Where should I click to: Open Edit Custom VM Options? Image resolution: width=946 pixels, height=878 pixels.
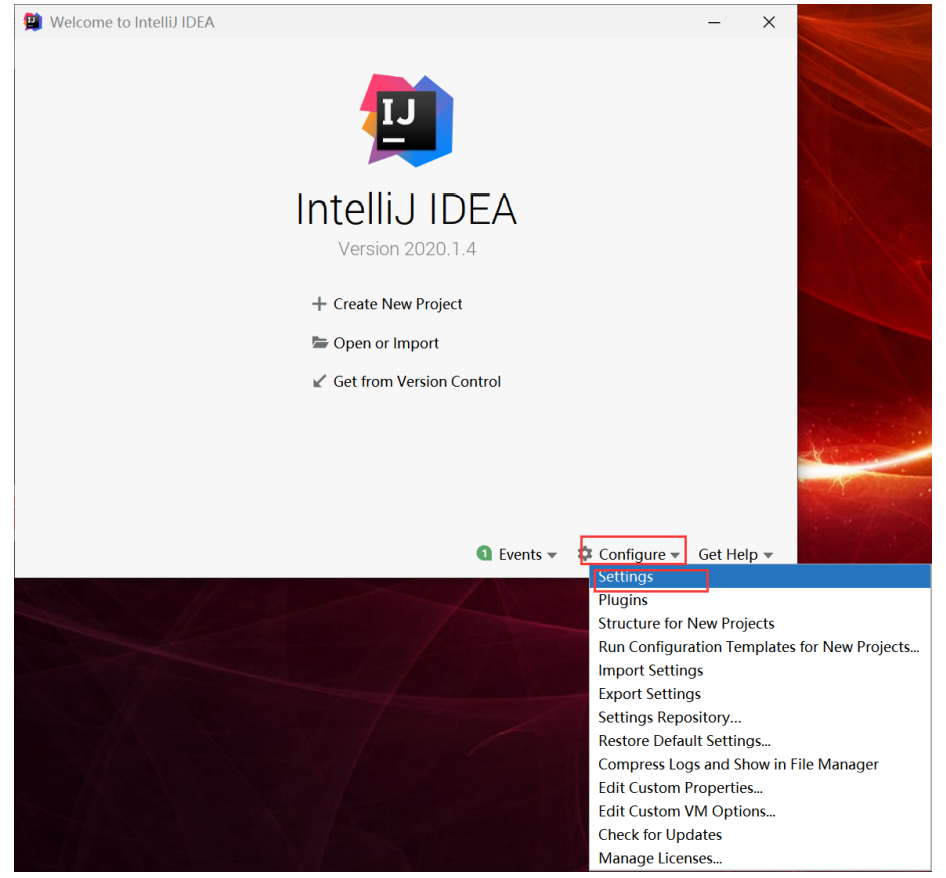760,812
